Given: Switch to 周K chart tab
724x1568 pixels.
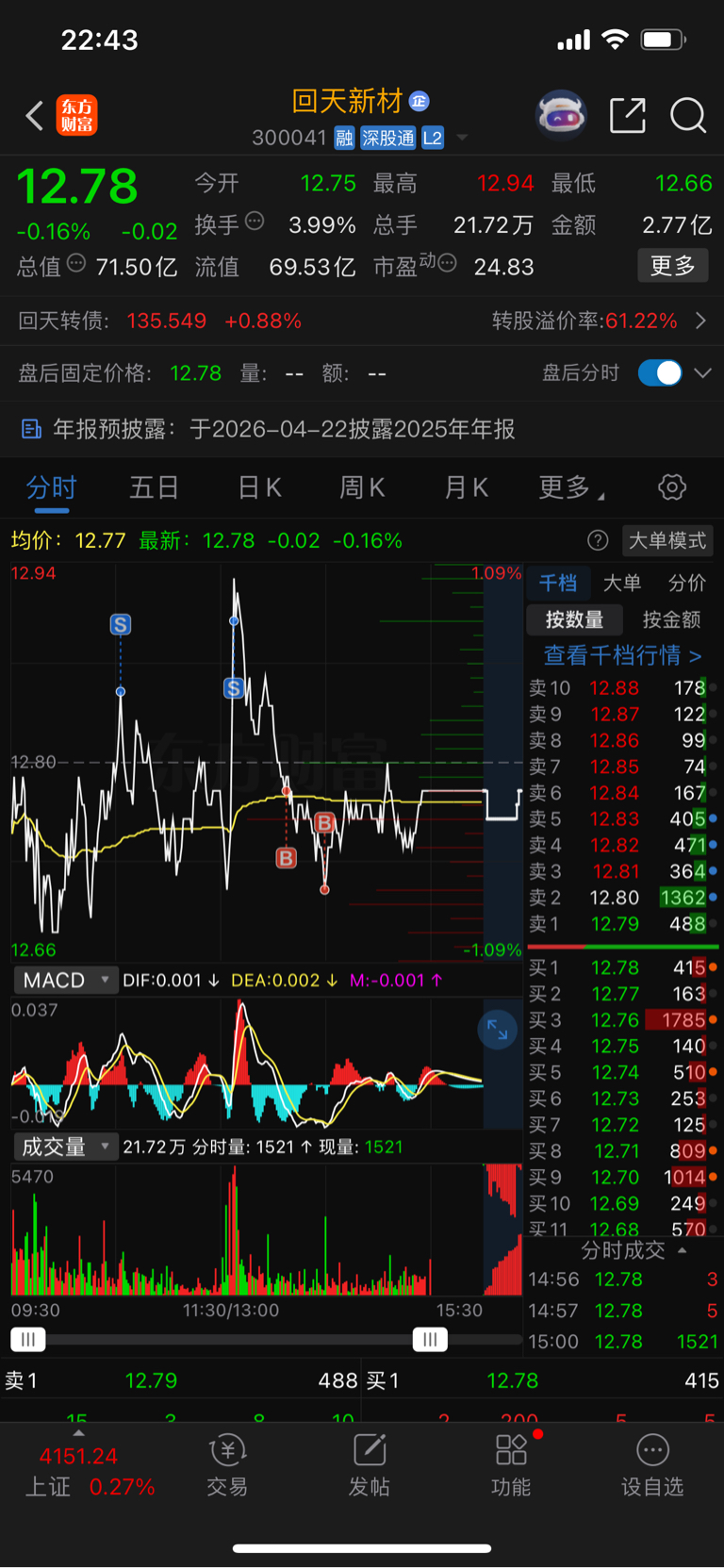Looking at the screenshot, I should coord(362,487).
